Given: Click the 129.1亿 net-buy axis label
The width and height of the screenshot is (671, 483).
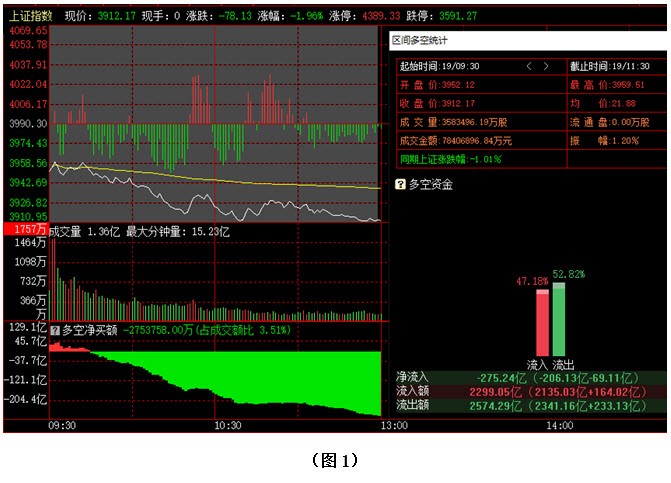Looking at the screenshot, I should (28, 327).
